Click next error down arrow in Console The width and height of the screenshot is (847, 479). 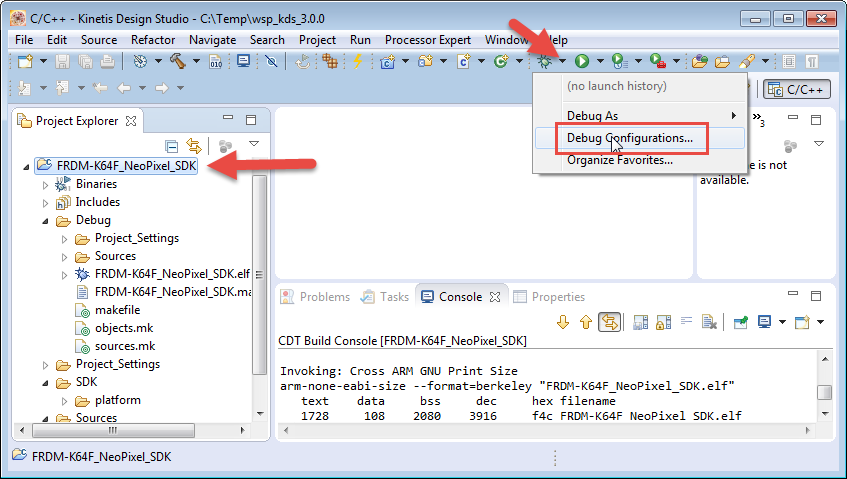pyautogui.click(x=563, y=321)
